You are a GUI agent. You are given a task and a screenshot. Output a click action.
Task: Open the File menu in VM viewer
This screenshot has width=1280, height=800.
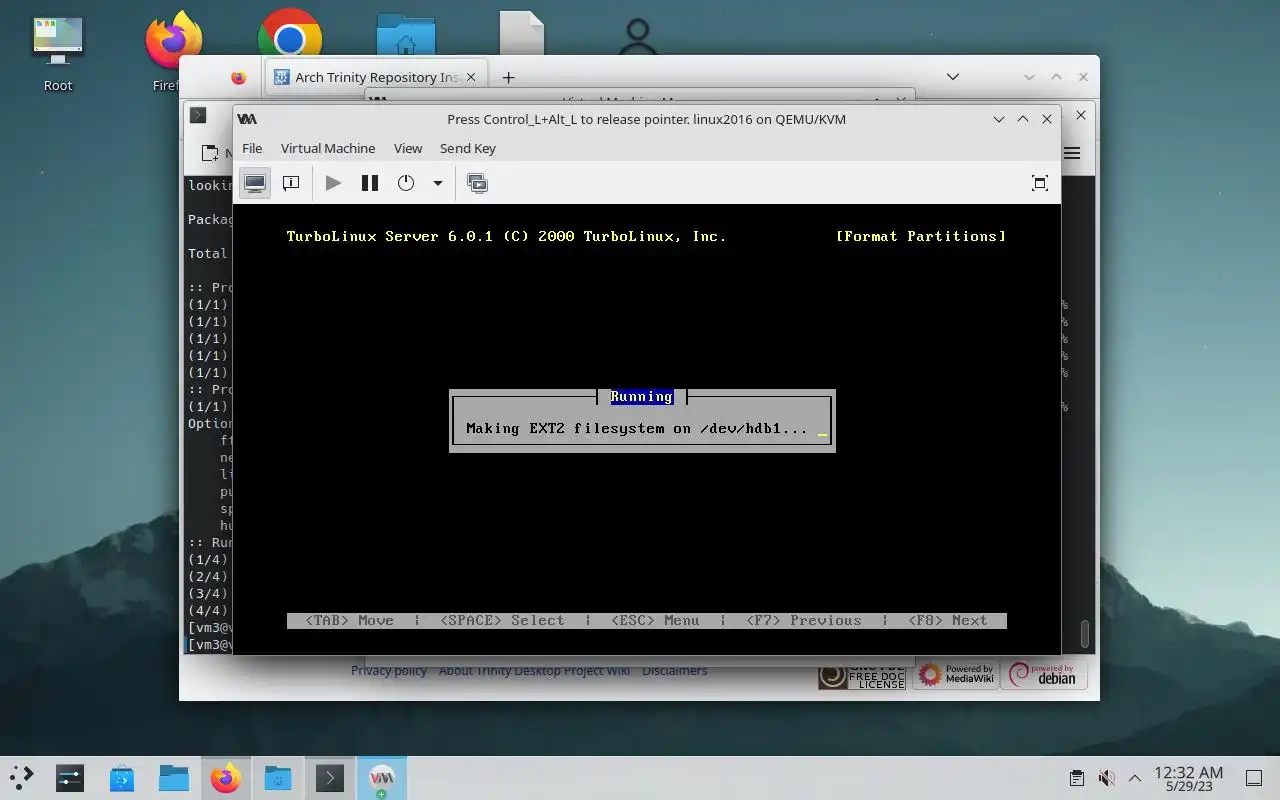point(252,148)
